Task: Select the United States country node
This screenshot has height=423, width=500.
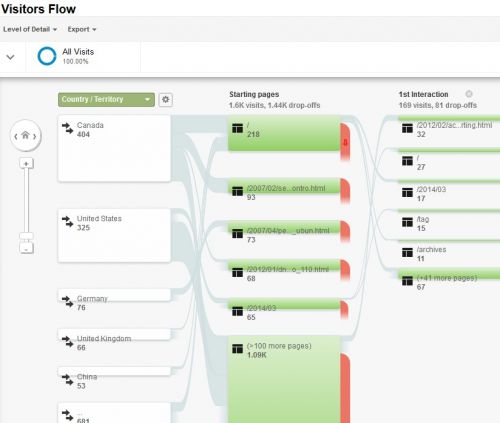Action: [x=114, y=235]
